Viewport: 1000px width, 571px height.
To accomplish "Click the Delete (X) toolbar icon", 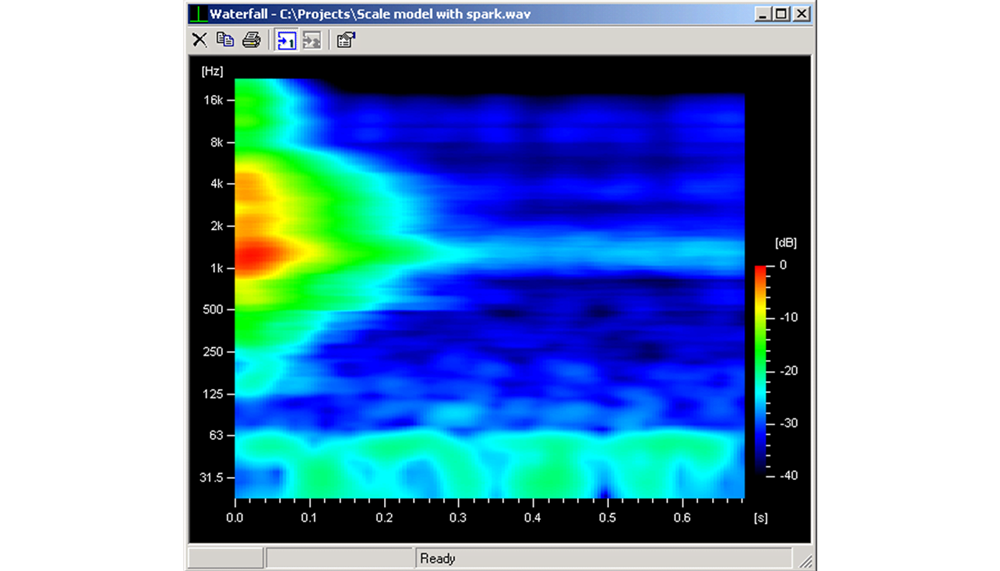I will (x=200, y=40).
